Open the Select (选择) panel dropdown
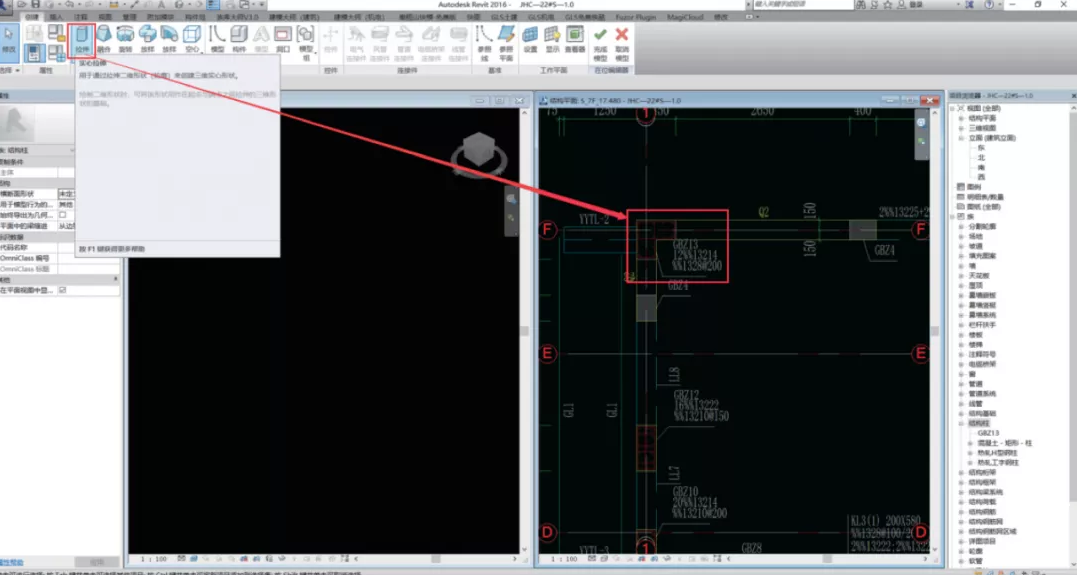This screenshot has width=1077, height=575. pyautogui.click(x=10, y=70)
